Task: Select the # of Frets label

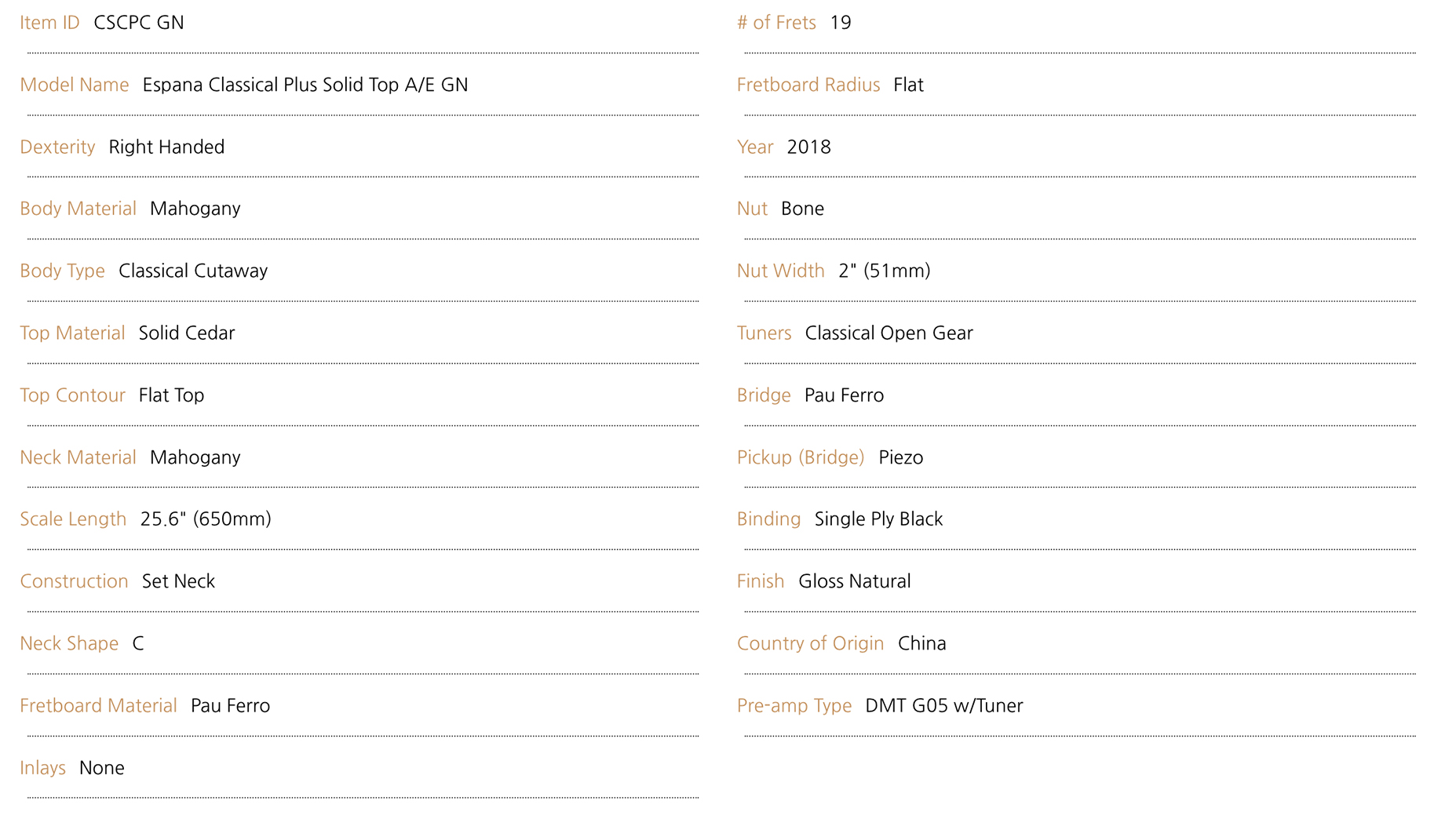Action: (x=776, y=23)
